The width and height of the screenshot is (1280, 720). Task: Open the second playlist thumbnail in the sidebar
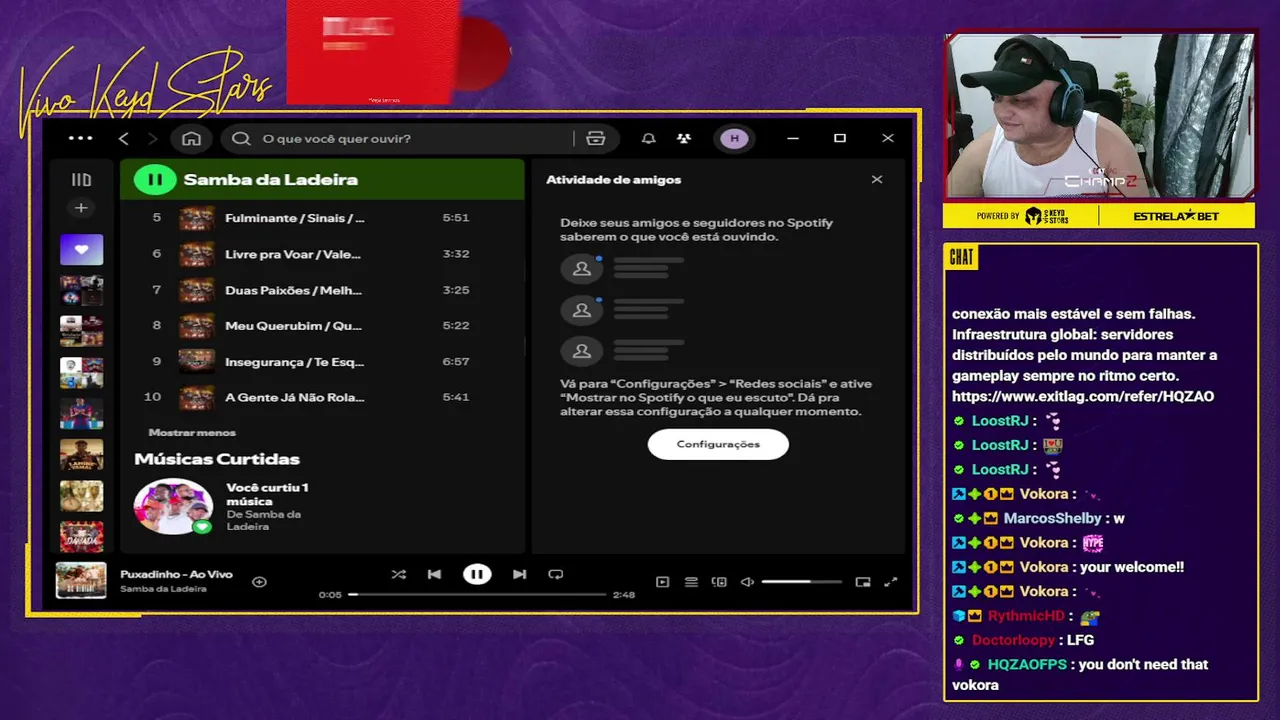pos(81,290)
